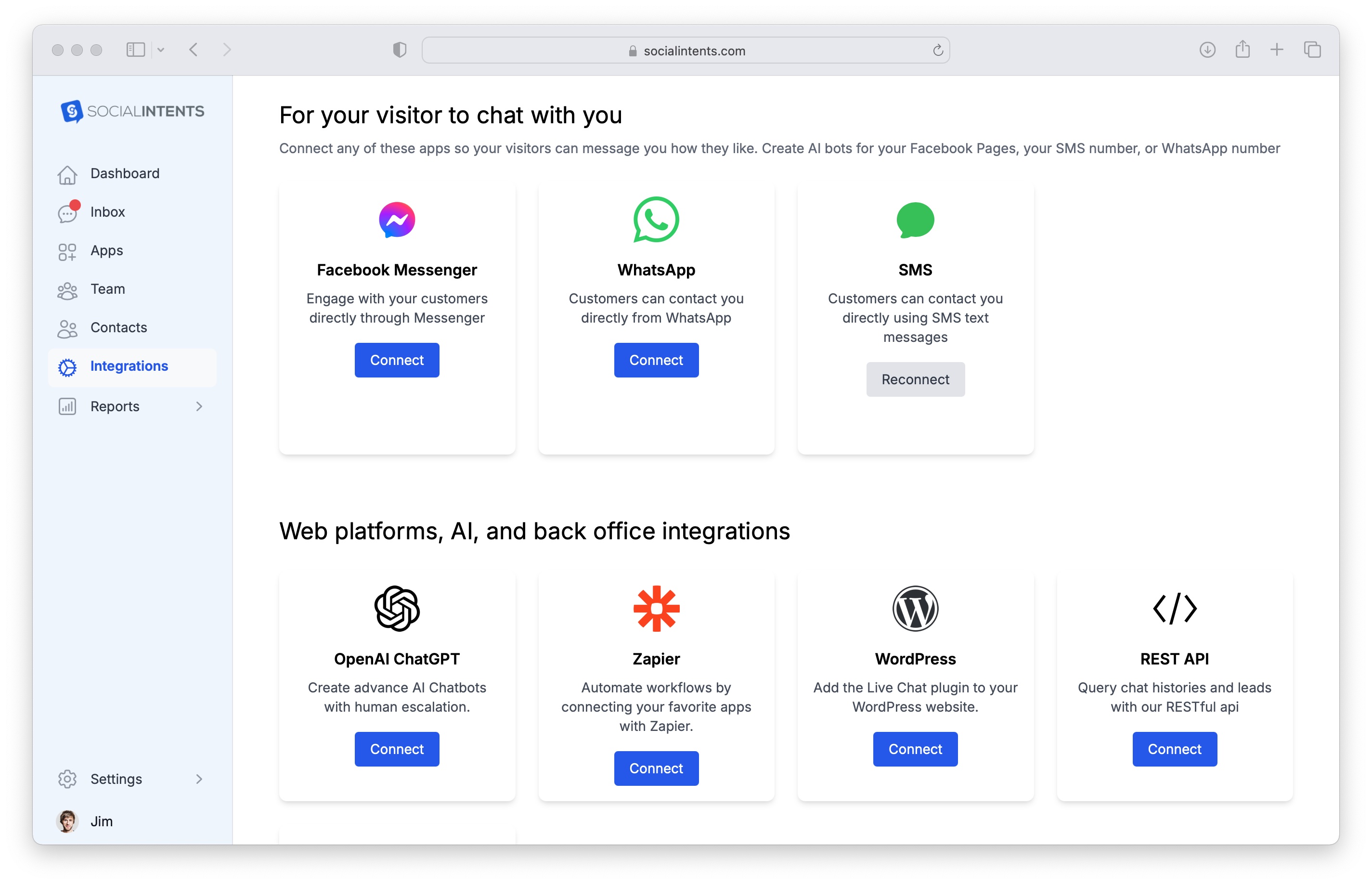Select the Facebook Messenger logo
Screen dimensions: 1372x885
point(397,219)
